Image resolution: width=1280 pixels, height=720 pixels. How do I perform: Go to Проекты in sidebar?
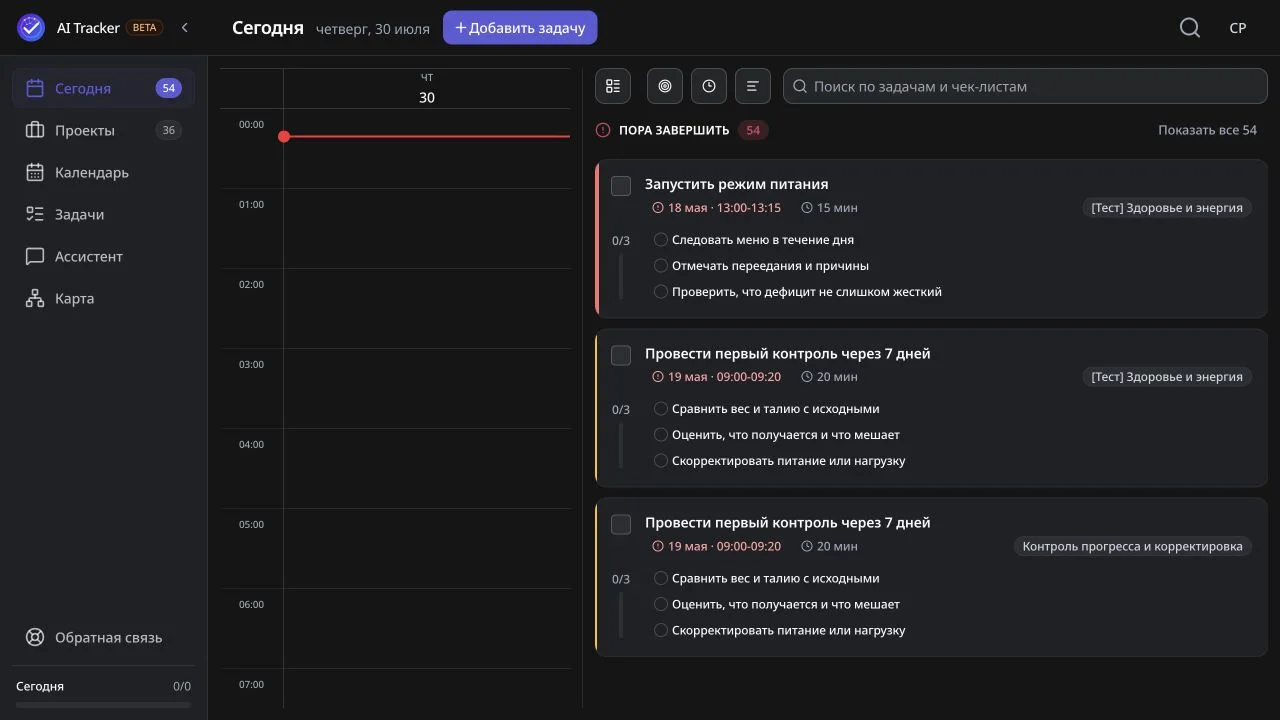click(103, 130)
